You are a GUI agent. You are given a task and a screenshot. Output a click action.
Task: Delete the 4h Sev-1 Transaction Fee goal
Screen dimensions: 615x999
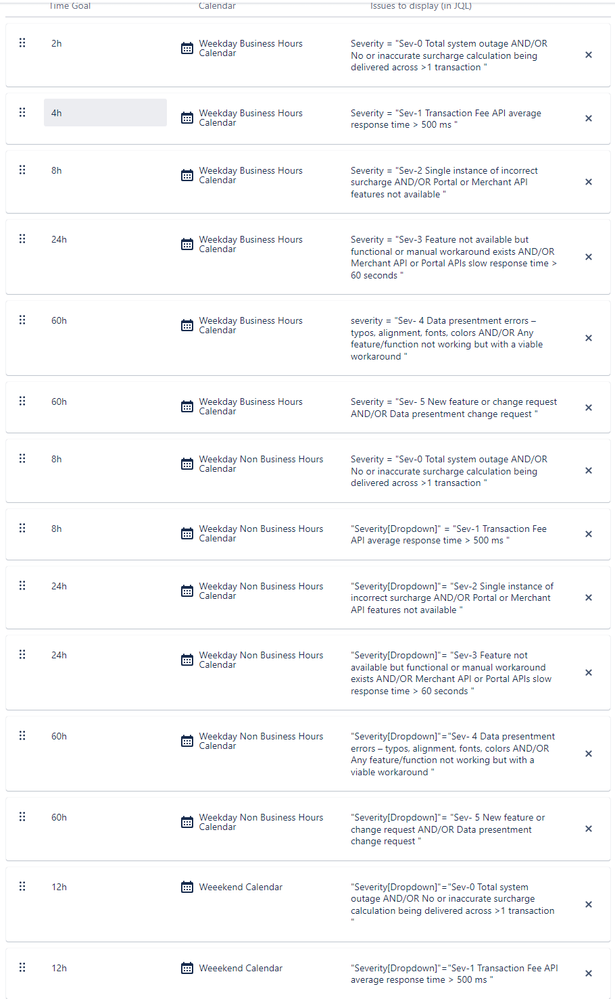(588, 119)
